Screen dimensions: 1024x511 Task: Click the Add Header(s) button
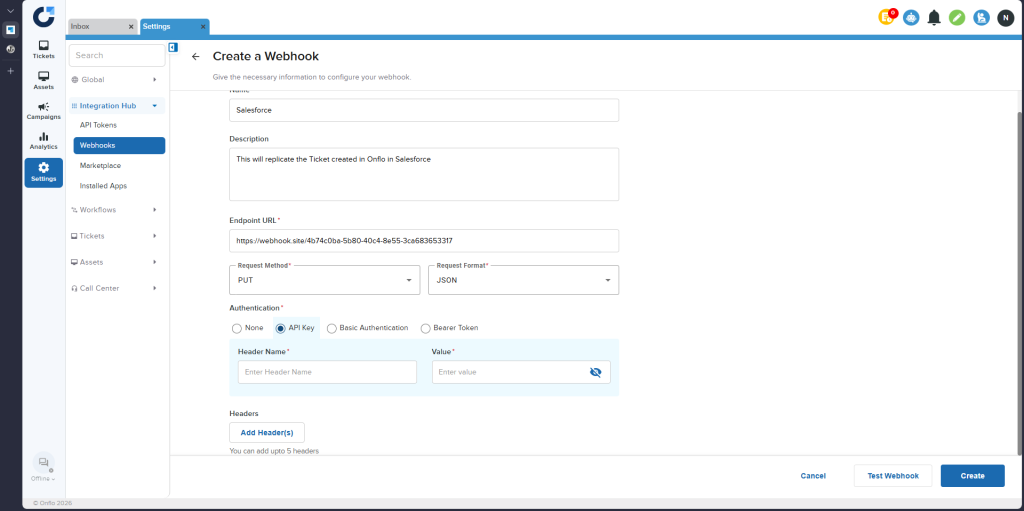[266, 433]
